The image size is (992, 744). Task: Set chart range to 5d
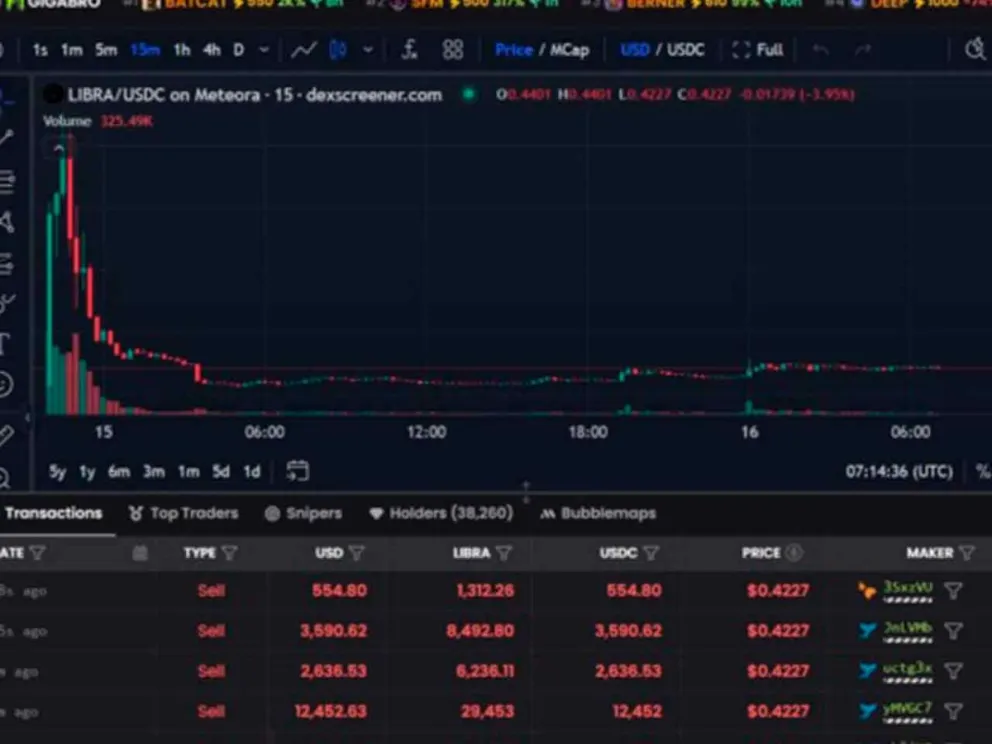pyautogui.click(x=221, y=471)
